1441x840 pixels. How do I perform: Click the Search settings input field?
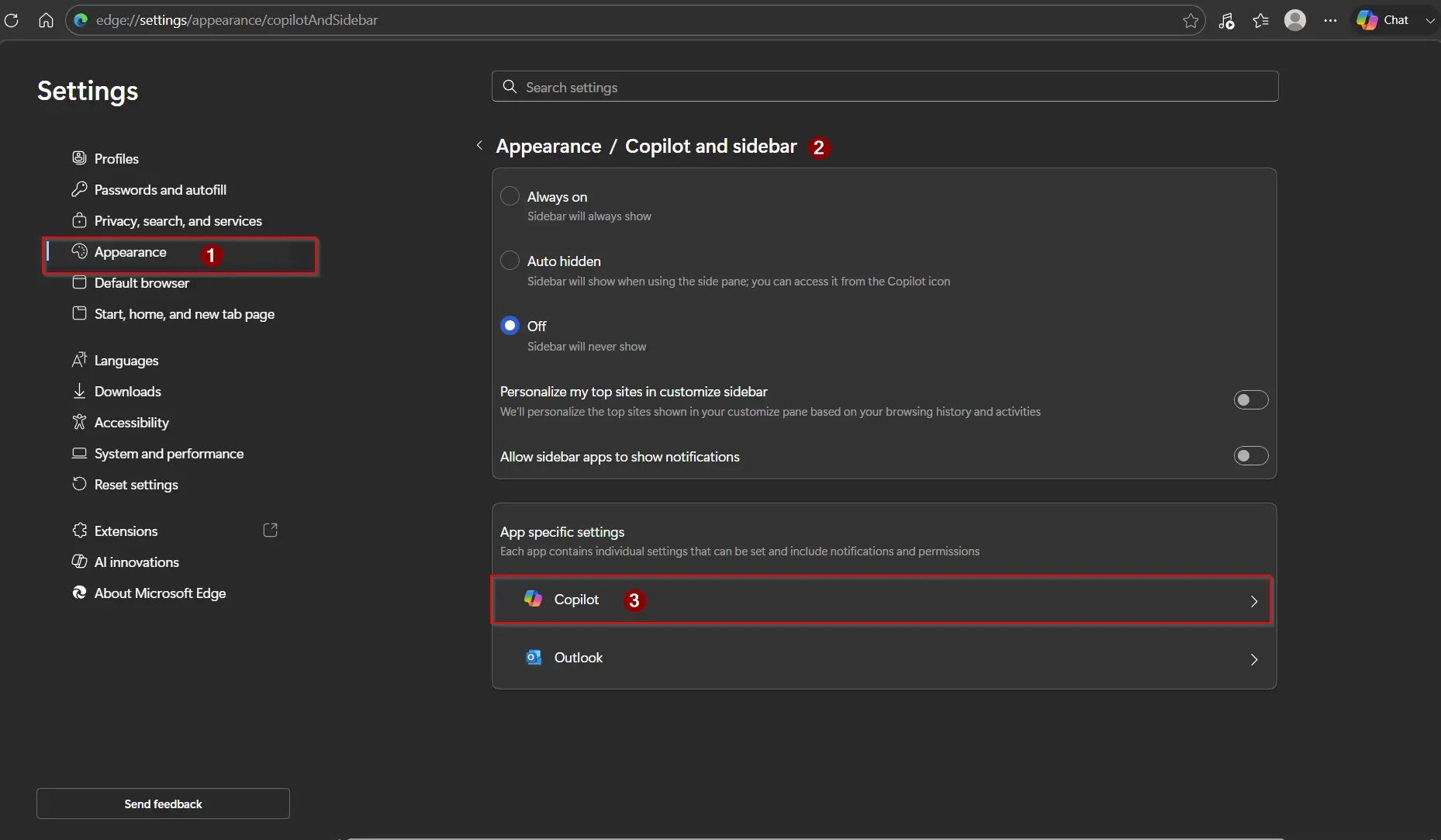point(884,87)
